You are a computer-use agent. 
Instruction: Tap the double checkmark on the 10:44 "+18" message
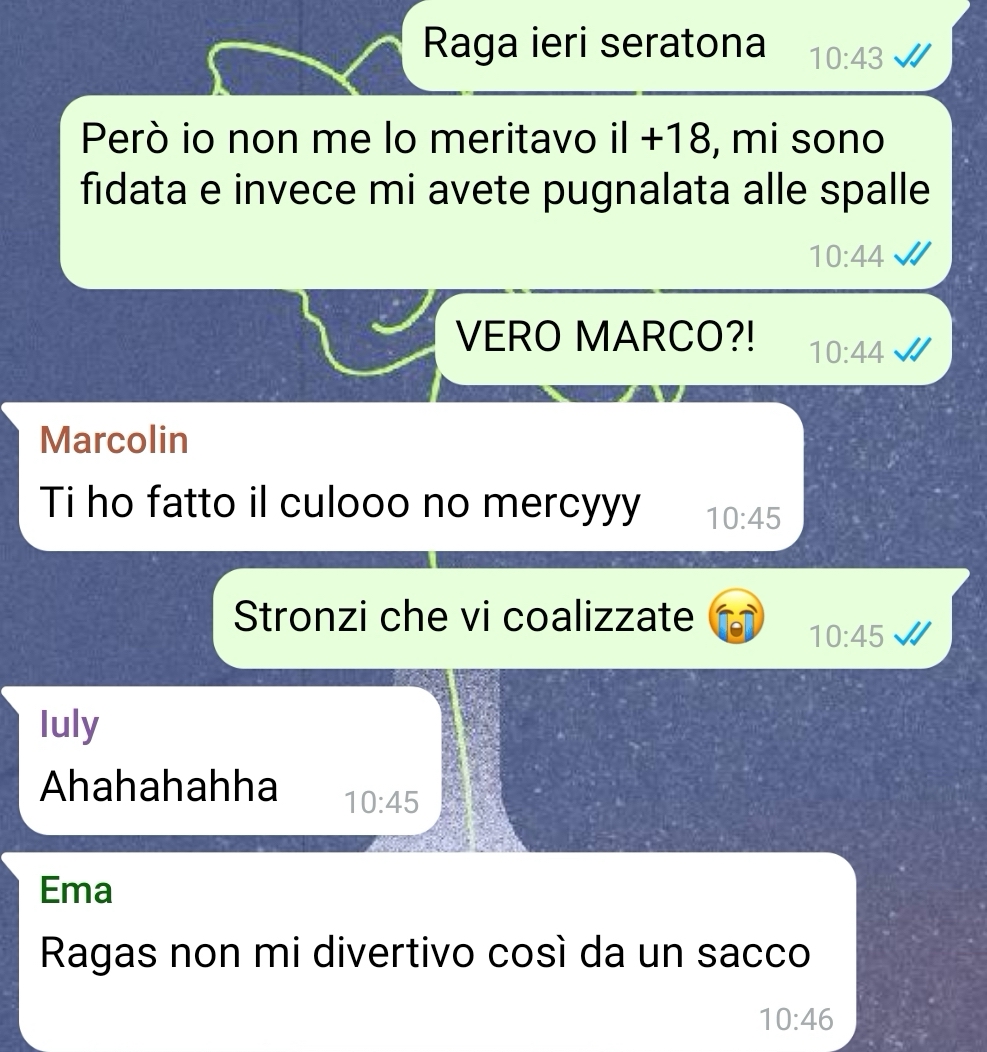coord(913,256)
